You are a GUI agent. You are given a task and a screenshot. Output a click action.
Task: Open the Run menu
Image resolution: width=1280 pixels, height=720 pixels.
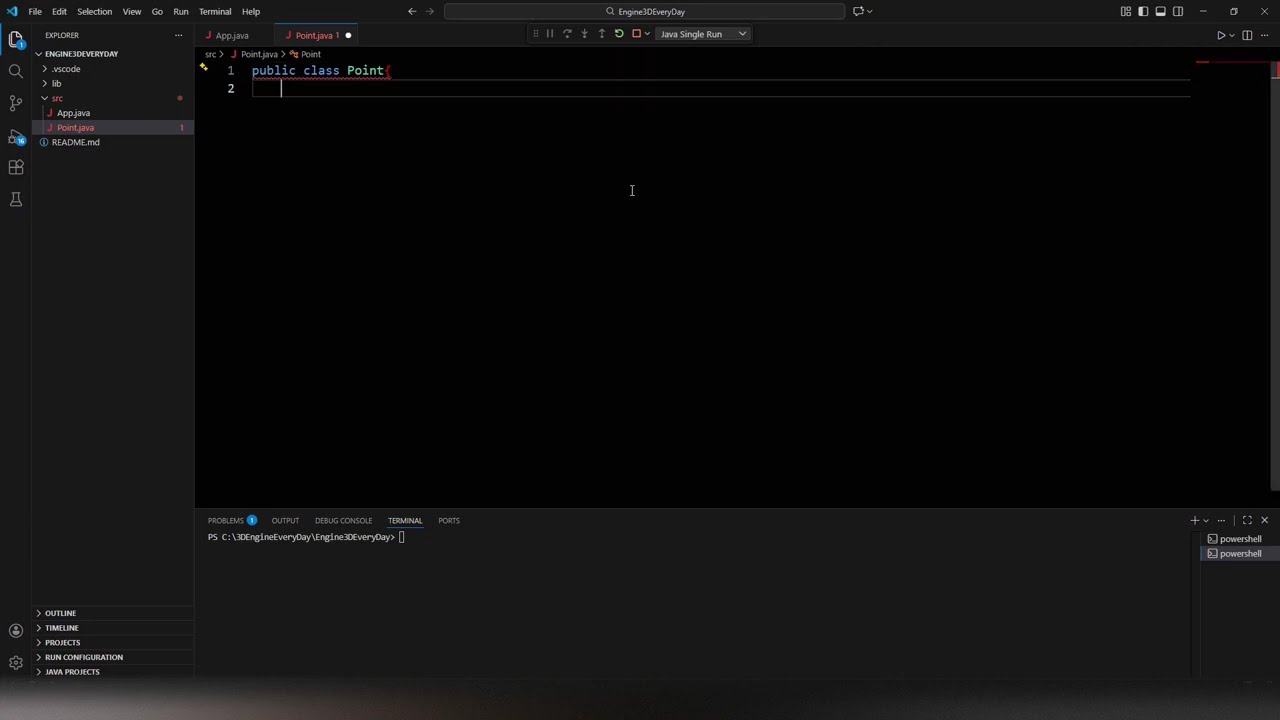click(x=181, y=11)
